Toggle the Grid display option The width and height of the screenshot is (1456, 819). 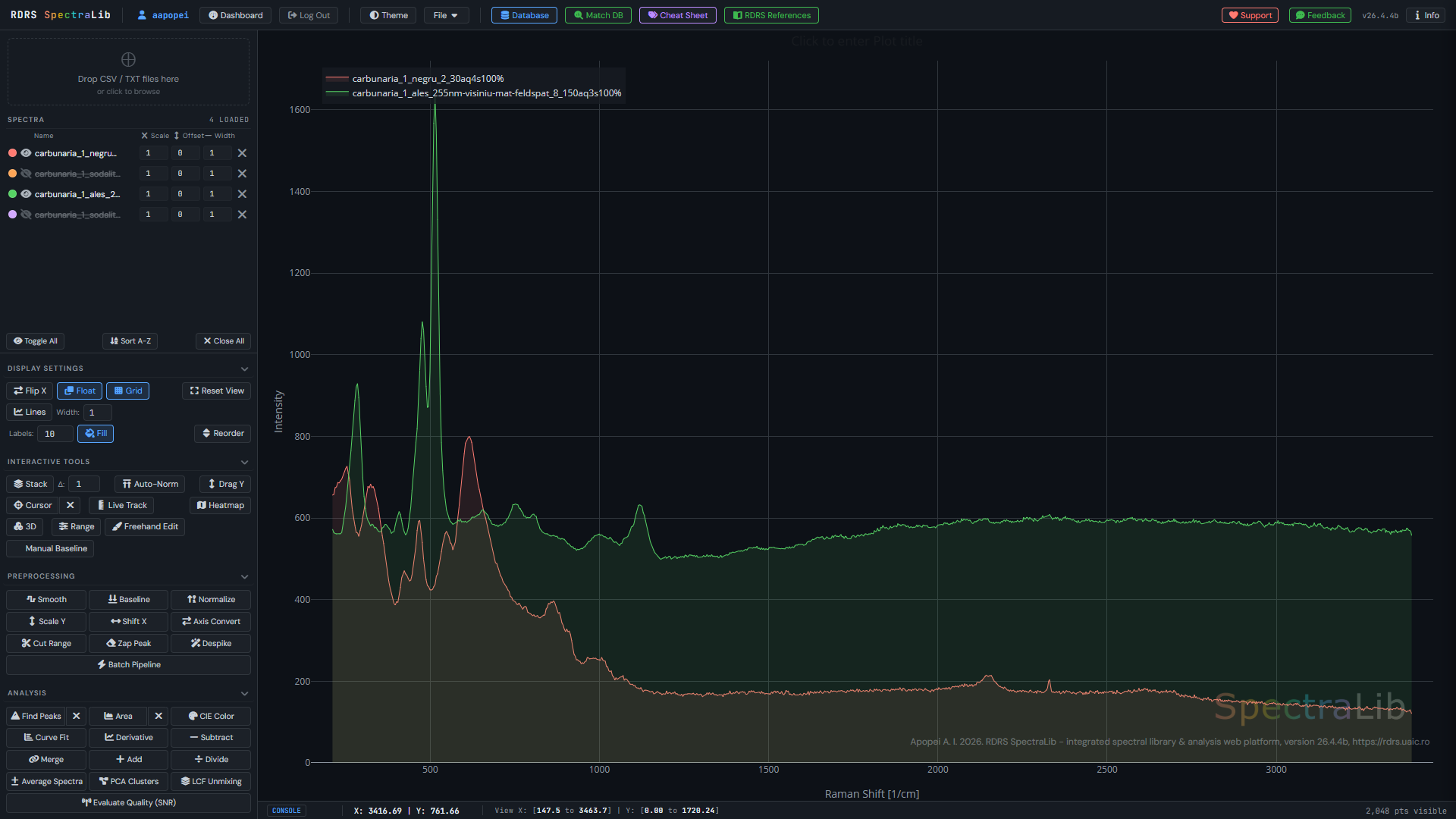[127, 391]
